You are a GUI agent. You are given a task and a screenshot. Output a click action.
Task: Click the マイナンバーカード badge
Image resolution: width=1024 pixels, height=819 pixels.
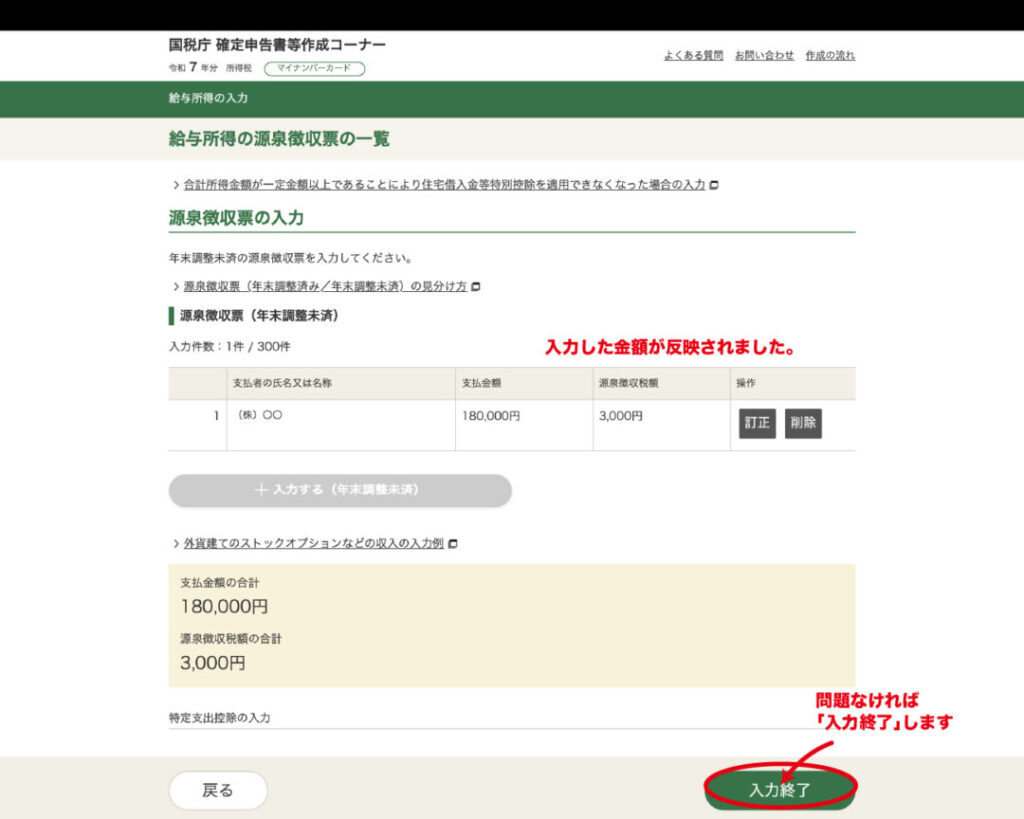(x=314, y=69)
